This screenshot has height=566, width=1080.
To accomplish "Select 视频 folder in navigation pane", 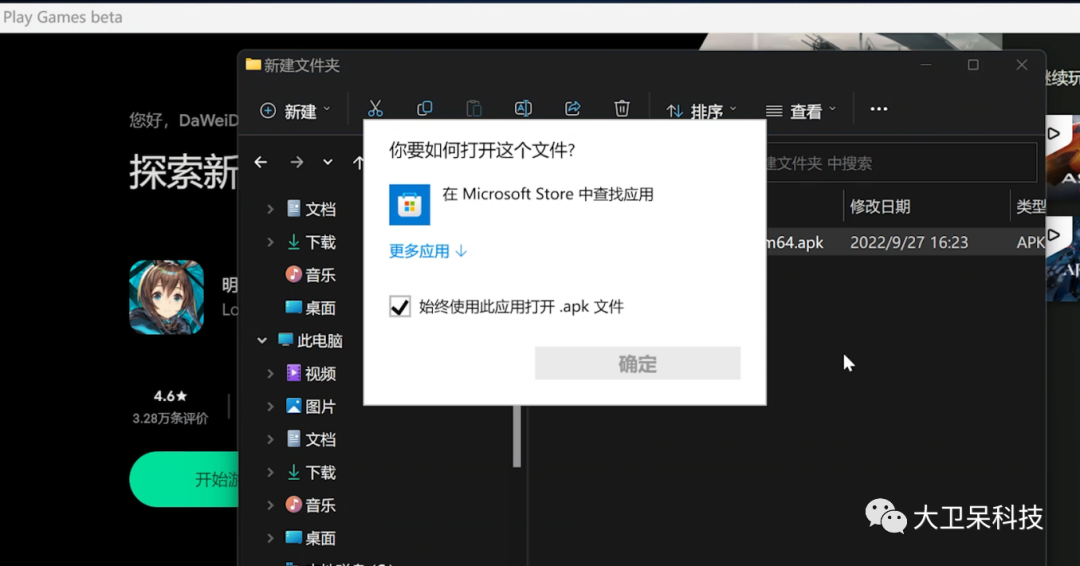I will pyautogui.click(x=311, y=374).
